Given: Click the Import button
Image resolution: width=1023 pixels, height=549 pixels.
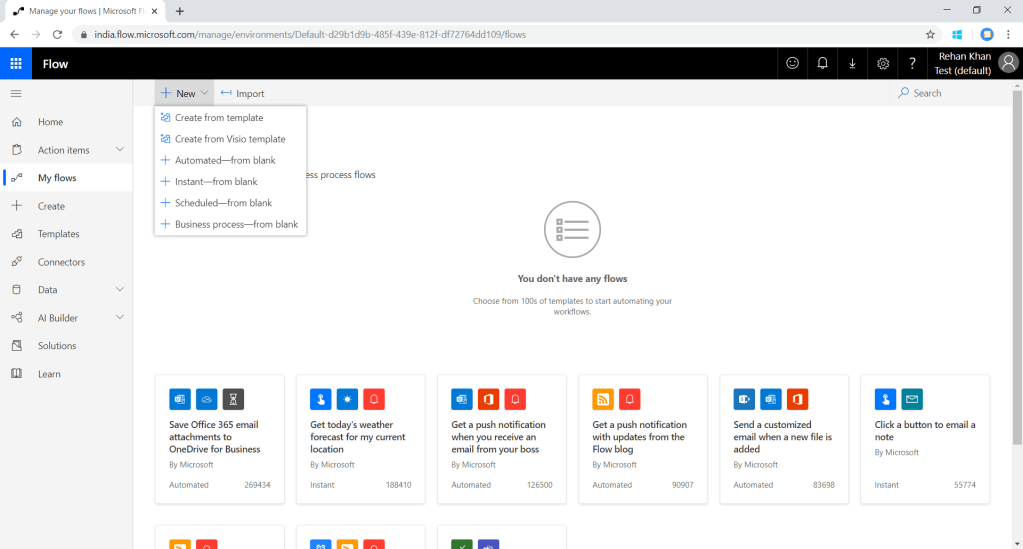Looking at the screenshot, I should point(243,93).
